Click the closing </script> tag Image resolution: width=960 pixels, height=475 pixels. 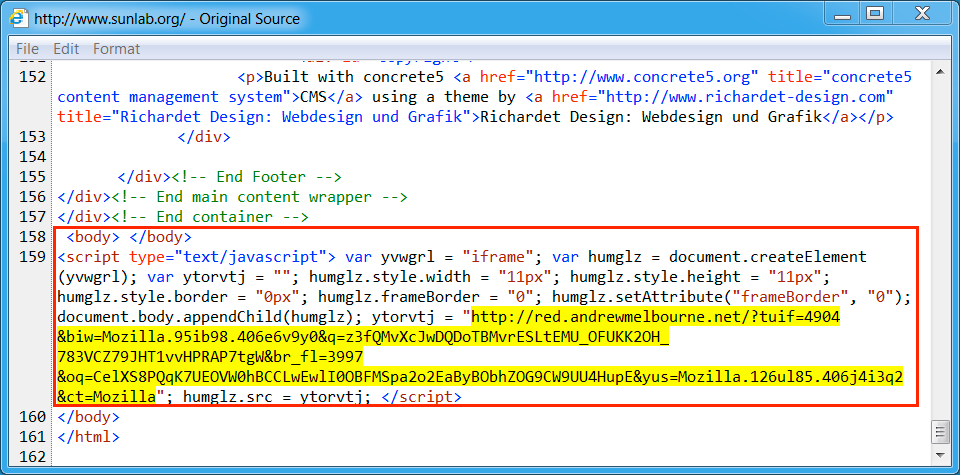pos(421,397)
